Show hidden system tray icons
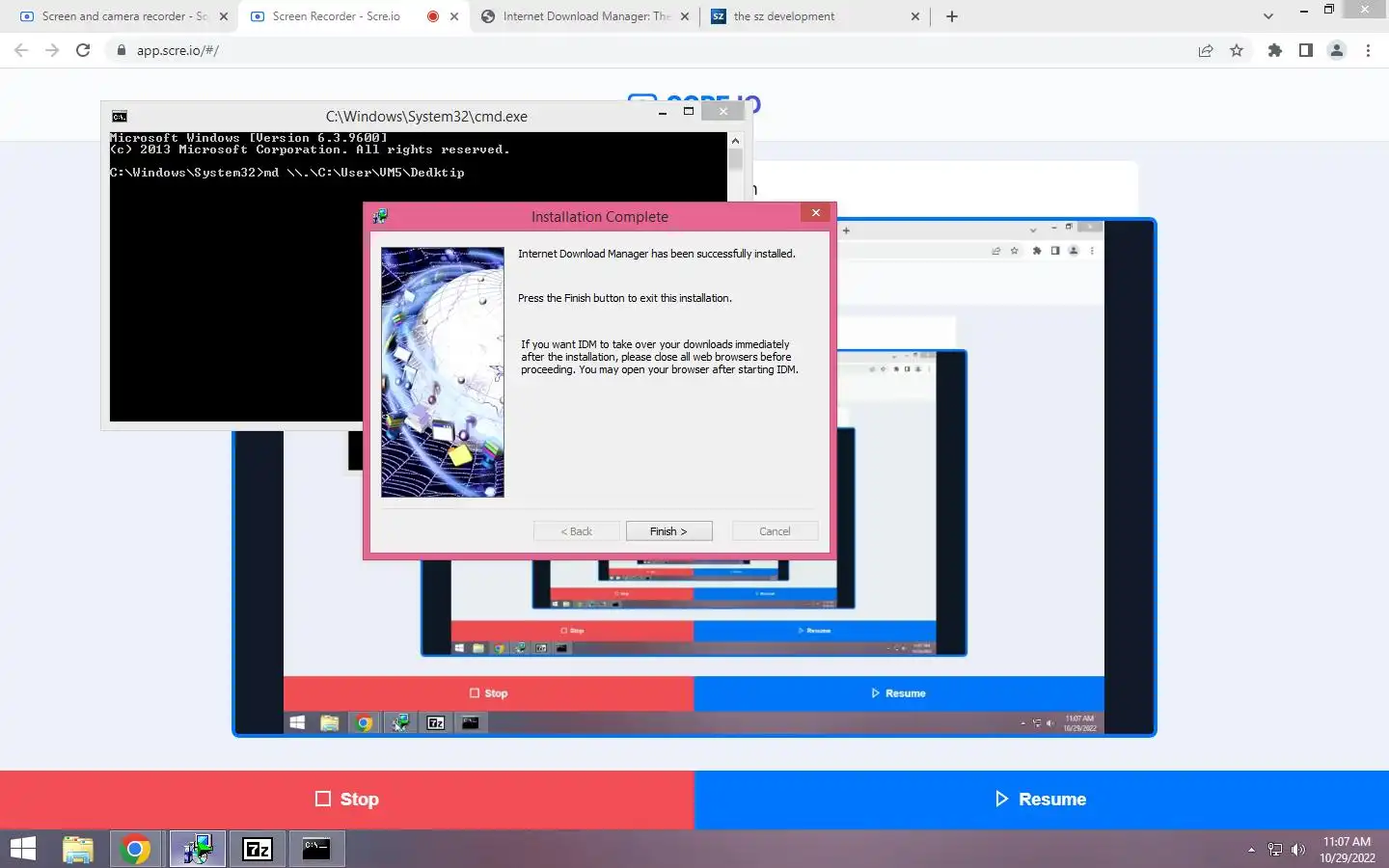Image resolution: width=1389 pixels, height=868 pixels. coord(1251,850)
